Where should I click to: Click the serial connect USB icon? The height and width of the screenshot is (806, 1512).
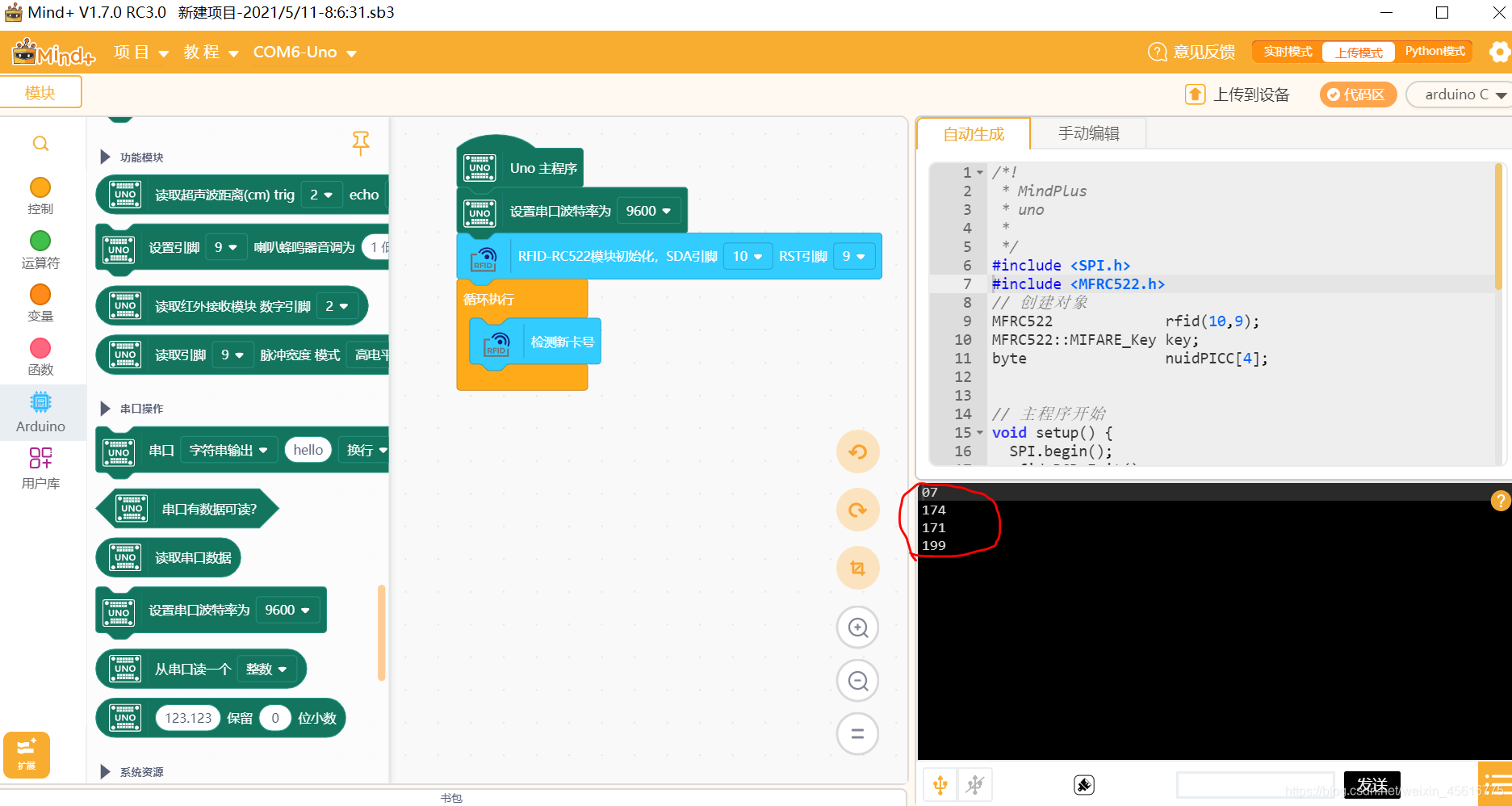[x=940, y=784]
